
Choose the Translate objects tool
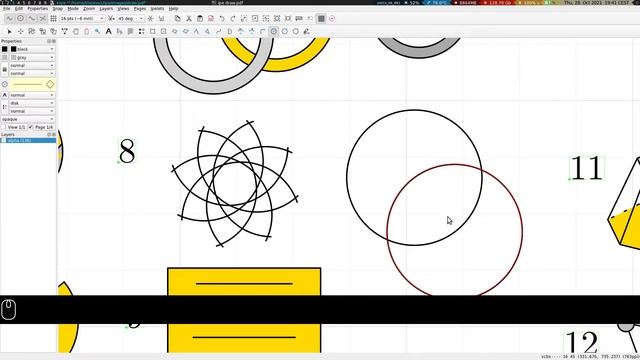point(20,31)
